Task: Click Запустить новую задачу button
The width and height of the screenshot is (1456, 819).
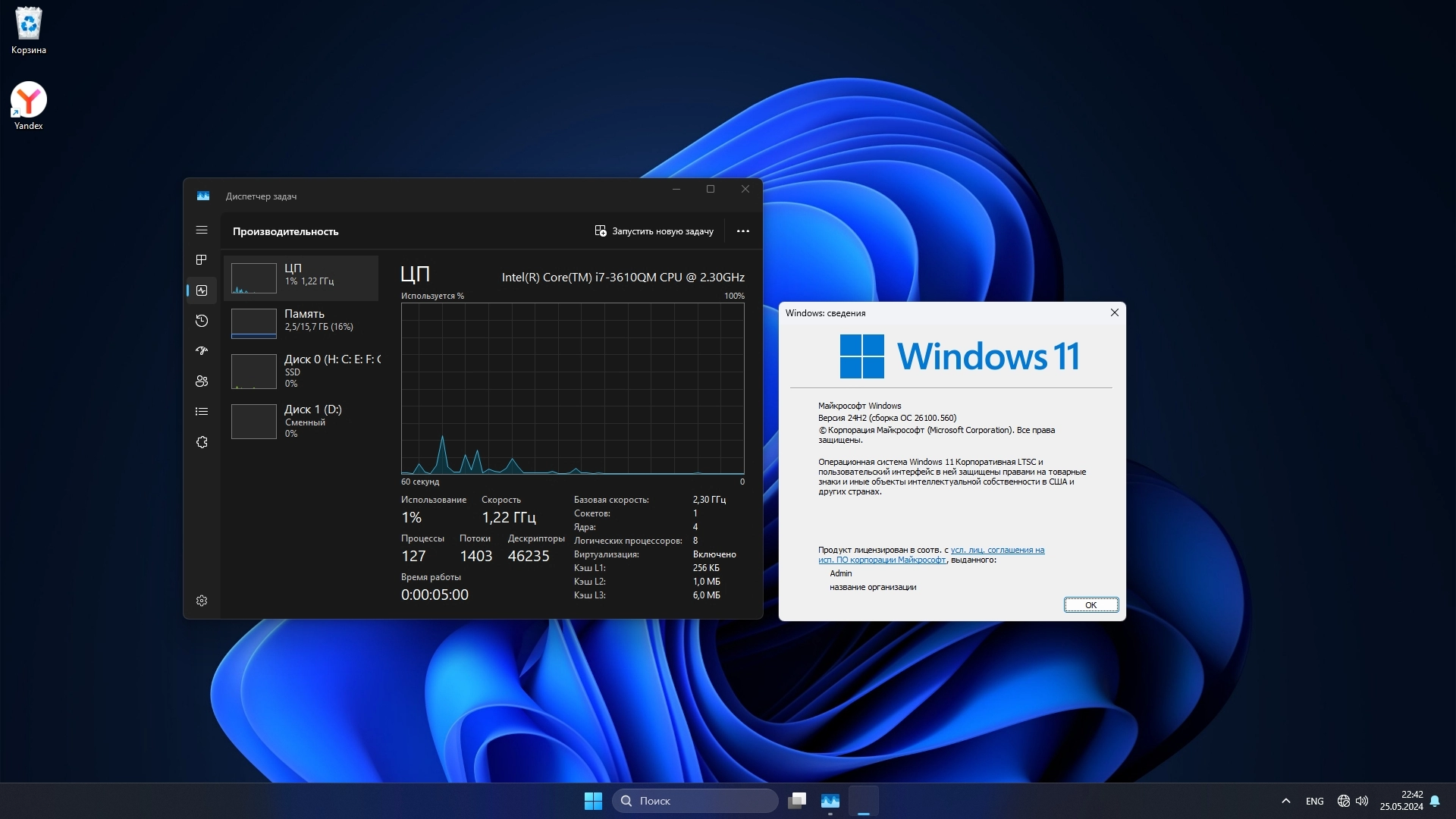Action: click(x=654, y=231)
